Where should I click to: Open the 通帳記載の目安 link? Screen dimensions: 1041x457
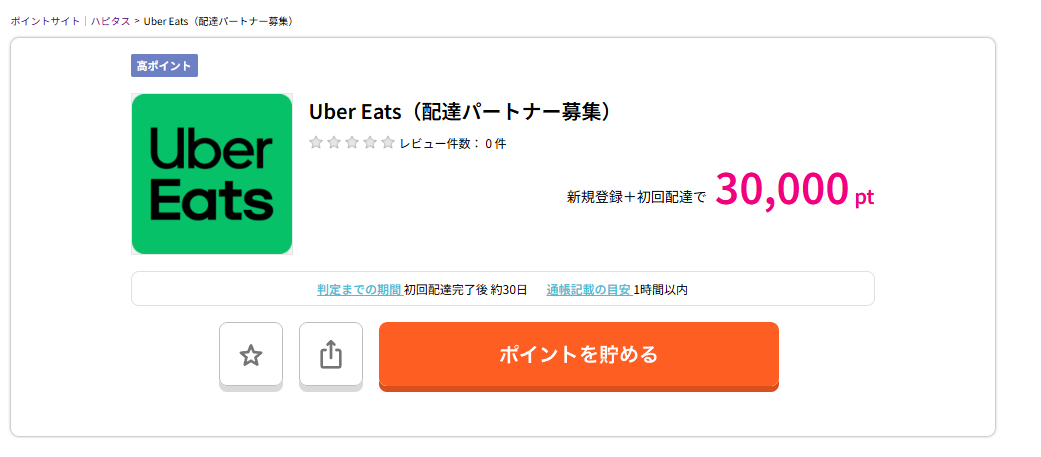(x=589, y=290)
